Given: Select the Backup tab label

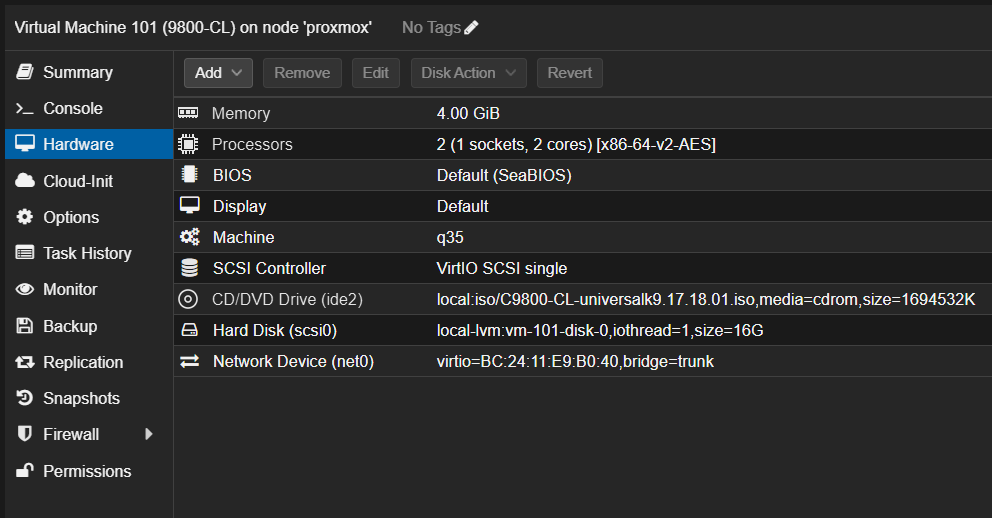Looking at the screenshot, I should point(70,326).
